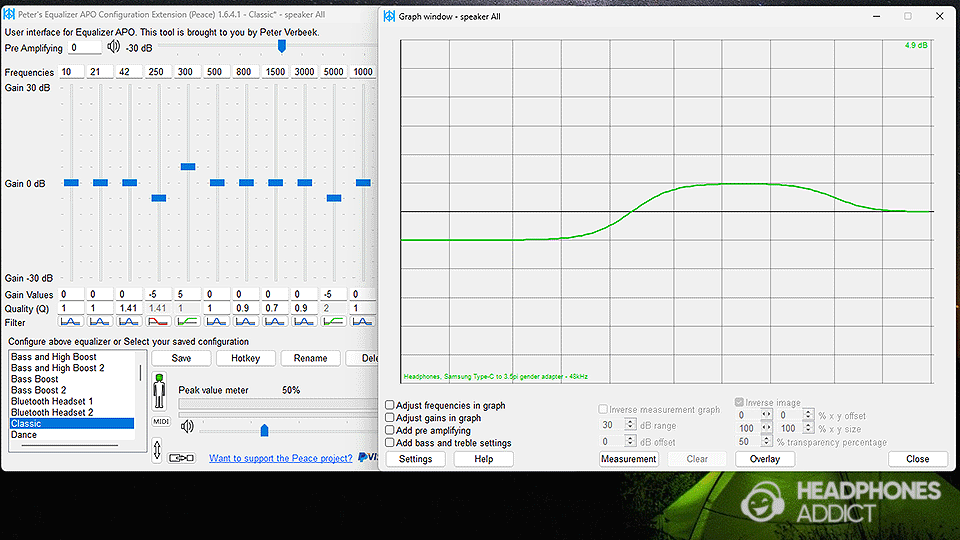Change the red shelf filter icon under 250 Hz

point(158,322)
